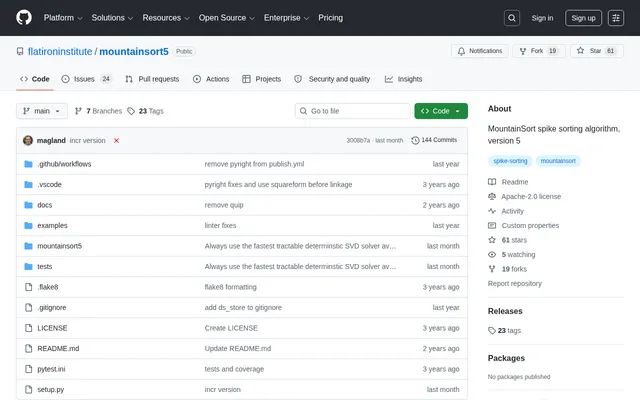Screen dimensions: 640x400
Task: Open the main branch dropdown
Action: pyautogui.click(x=42, y=111)
